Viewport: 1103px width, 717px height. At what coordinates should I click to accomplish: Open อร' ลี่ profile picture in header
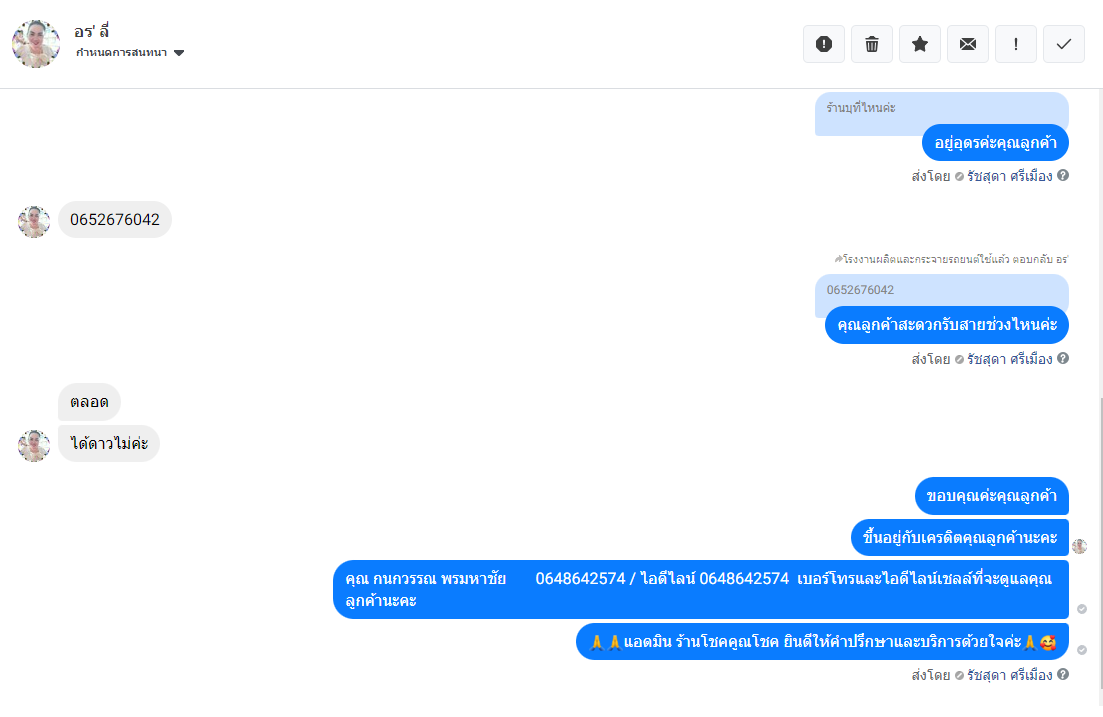(36, 44)
